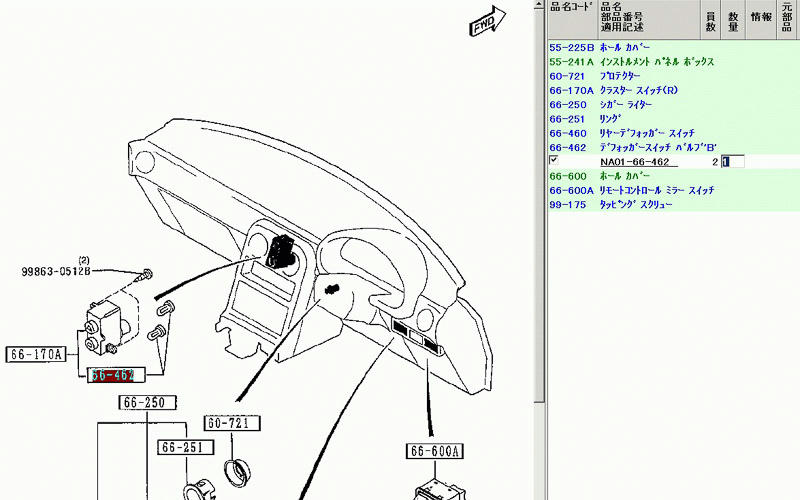Image resolution: width=800 pixels, height=500 pixels.
Task: Click the quantity input field for NA01-66-462
Action: [x=739, y=161]
